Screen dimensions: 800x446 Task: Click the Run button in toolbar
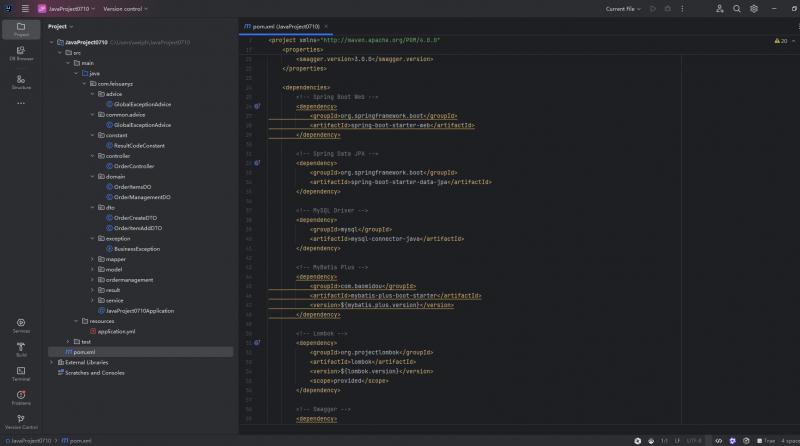point(653,9)
